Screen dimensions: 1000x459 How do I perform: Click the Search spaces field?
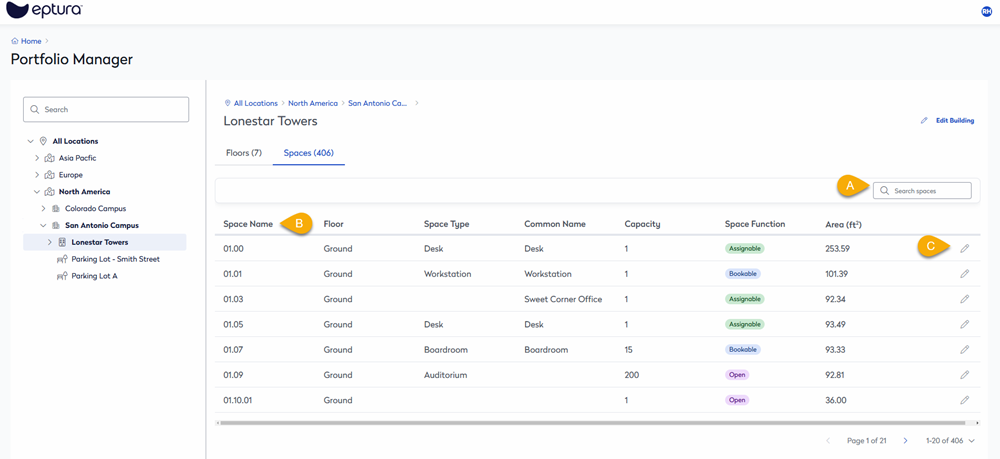click(922, 191)
